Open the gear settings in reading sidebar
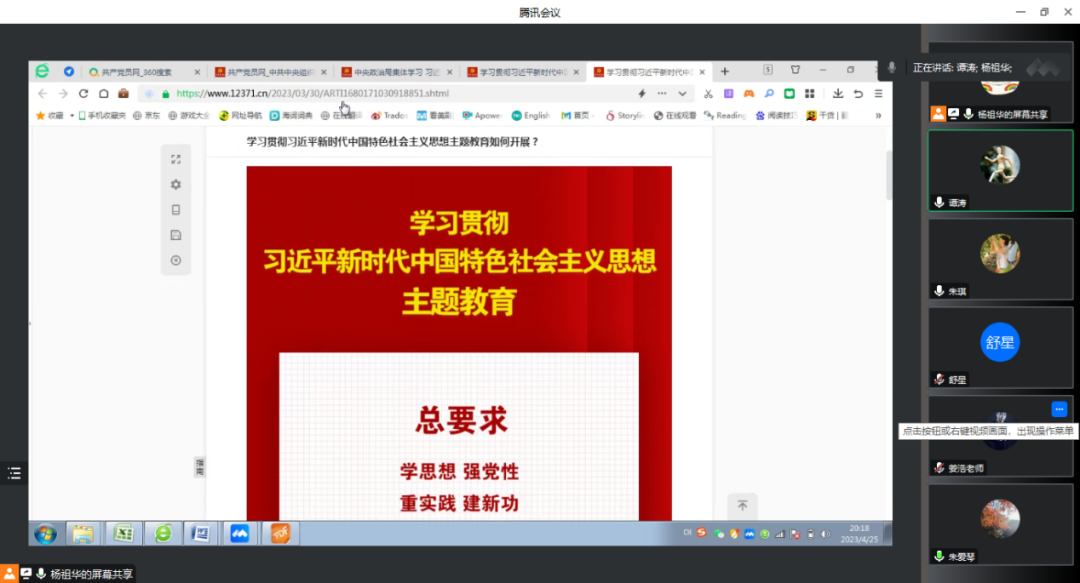 (176, 184)
